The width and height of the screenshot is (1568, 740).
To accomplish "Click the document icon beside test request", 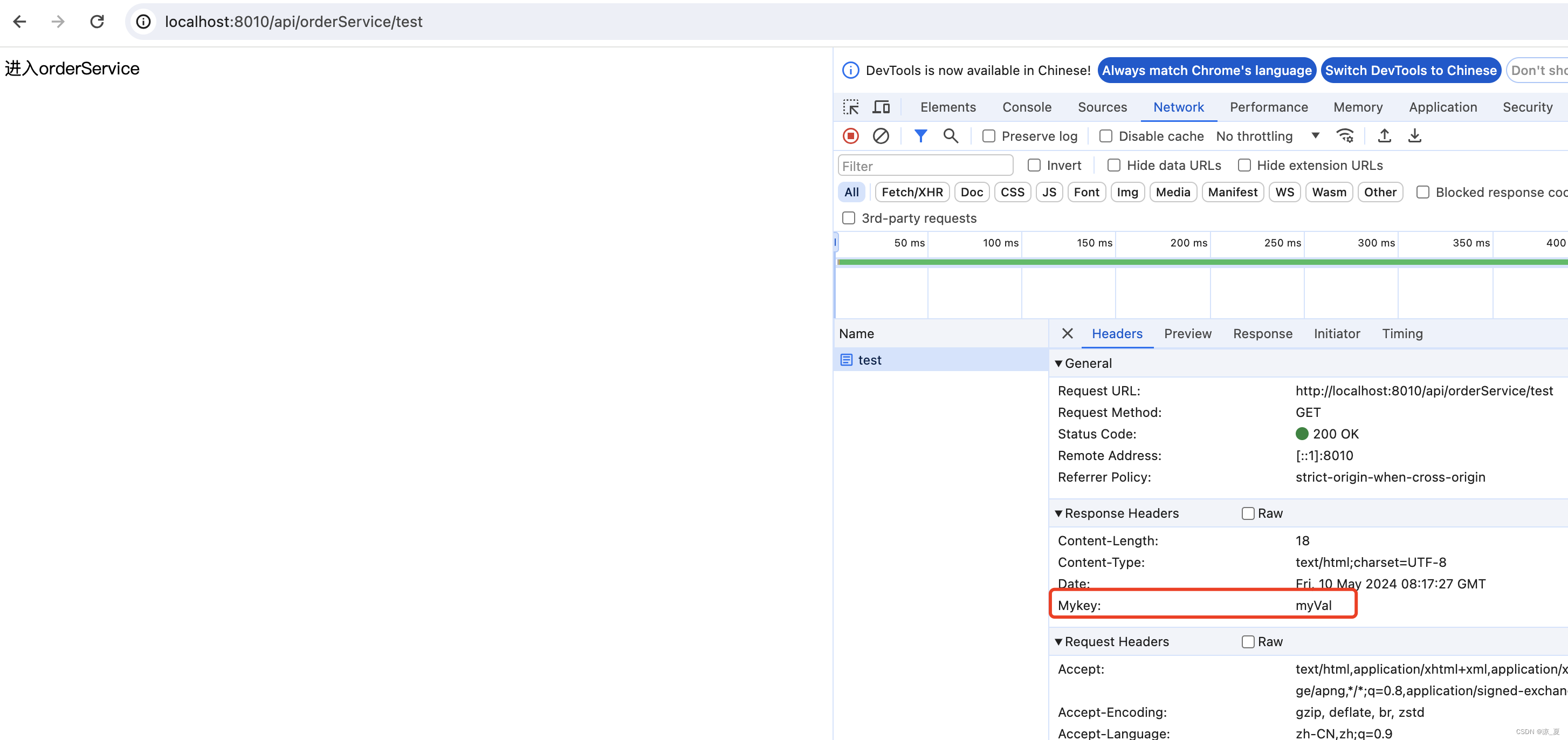I will pos(846,360).
